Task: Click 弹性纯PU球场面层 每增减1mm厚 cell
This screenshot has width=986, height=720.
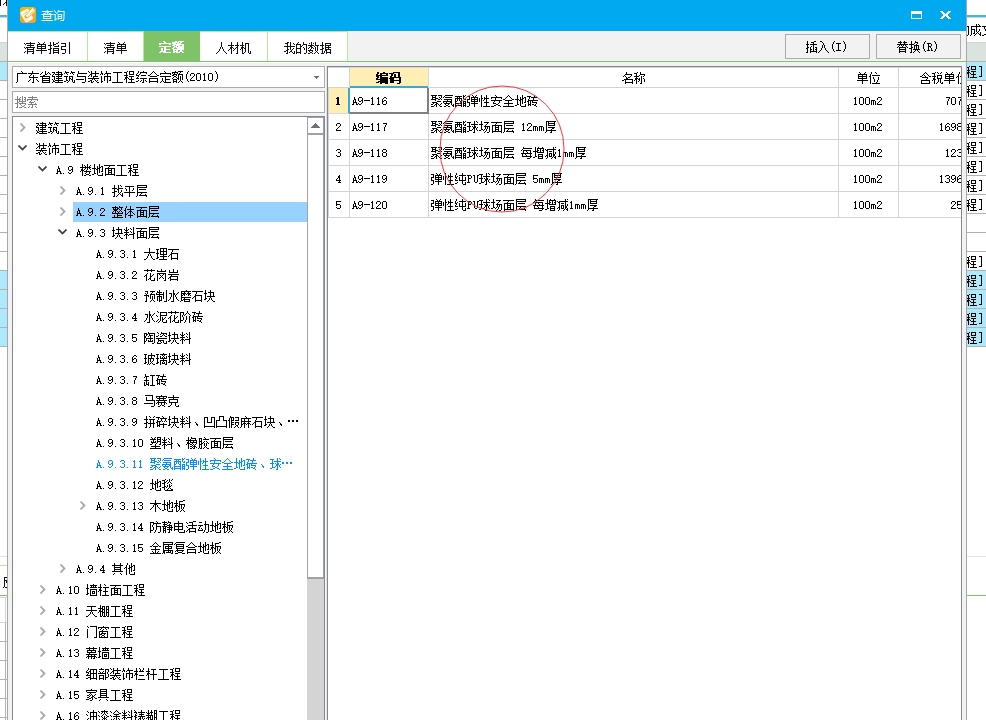Action: (633, 205)
